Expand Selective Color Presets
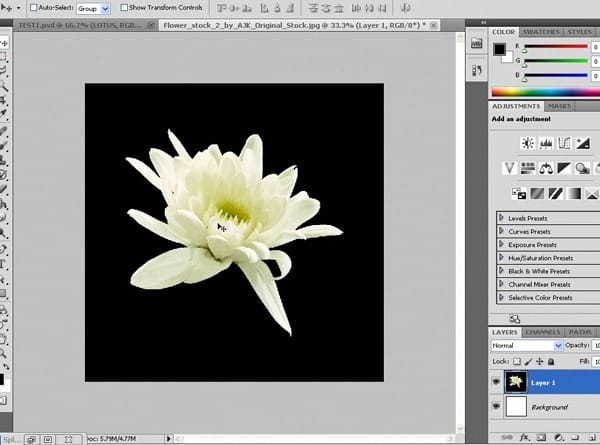 [x=501, y=297]
